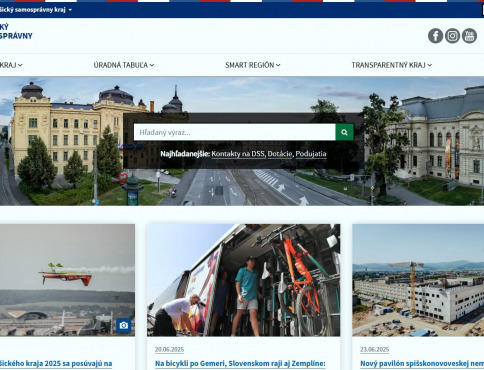Expand the KRAJ menu
Image resolution: width=484 pixels, height=370 pixels.
11,65
